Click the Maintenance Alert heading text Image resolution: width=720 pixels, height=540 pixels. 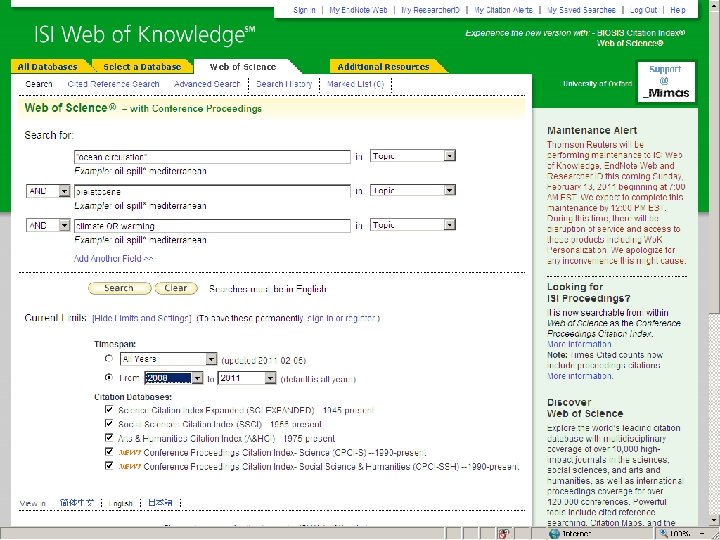(x=592, y=130)
